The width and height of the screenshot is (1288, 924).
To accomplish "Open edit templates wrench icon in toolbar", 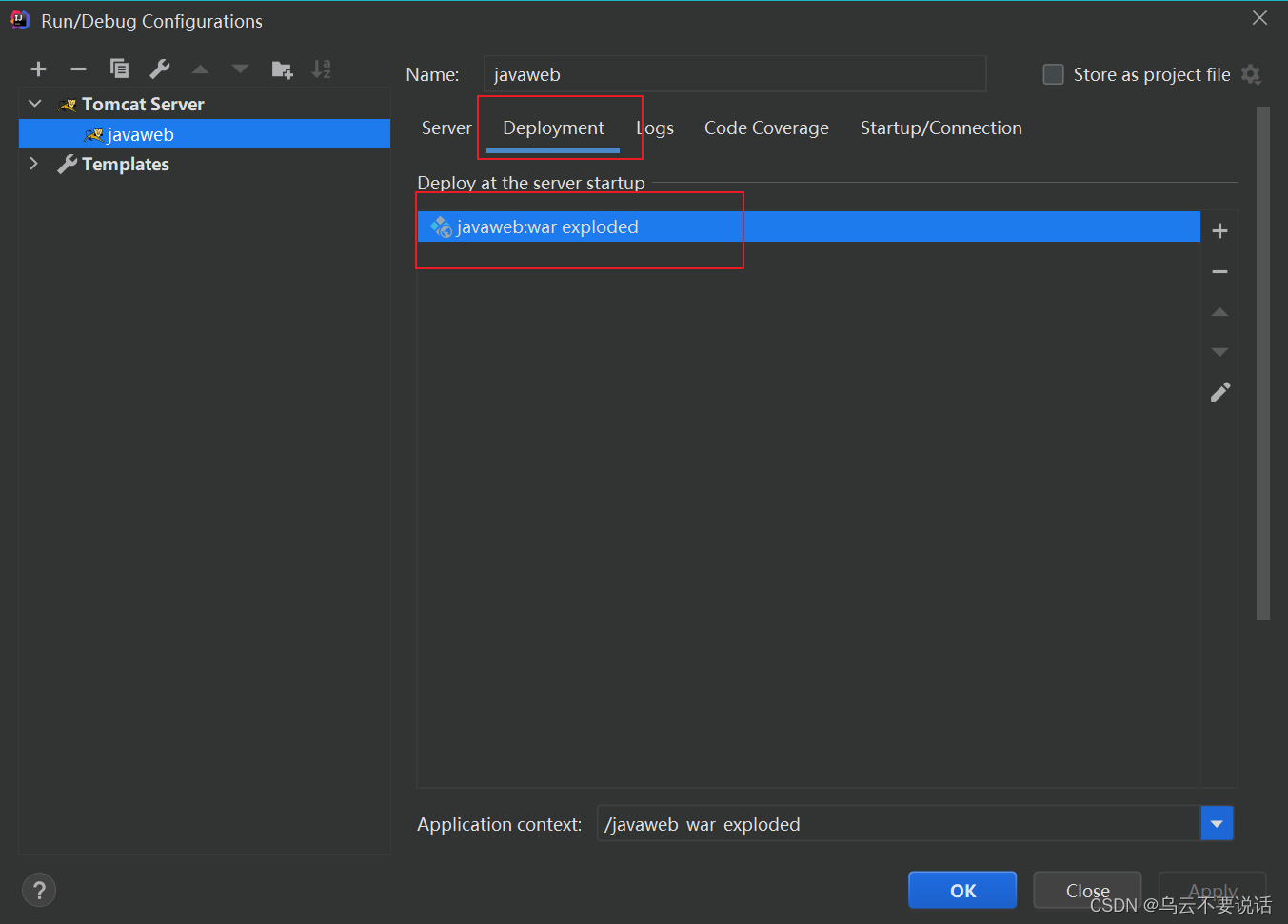I will [x=160, y=69].
